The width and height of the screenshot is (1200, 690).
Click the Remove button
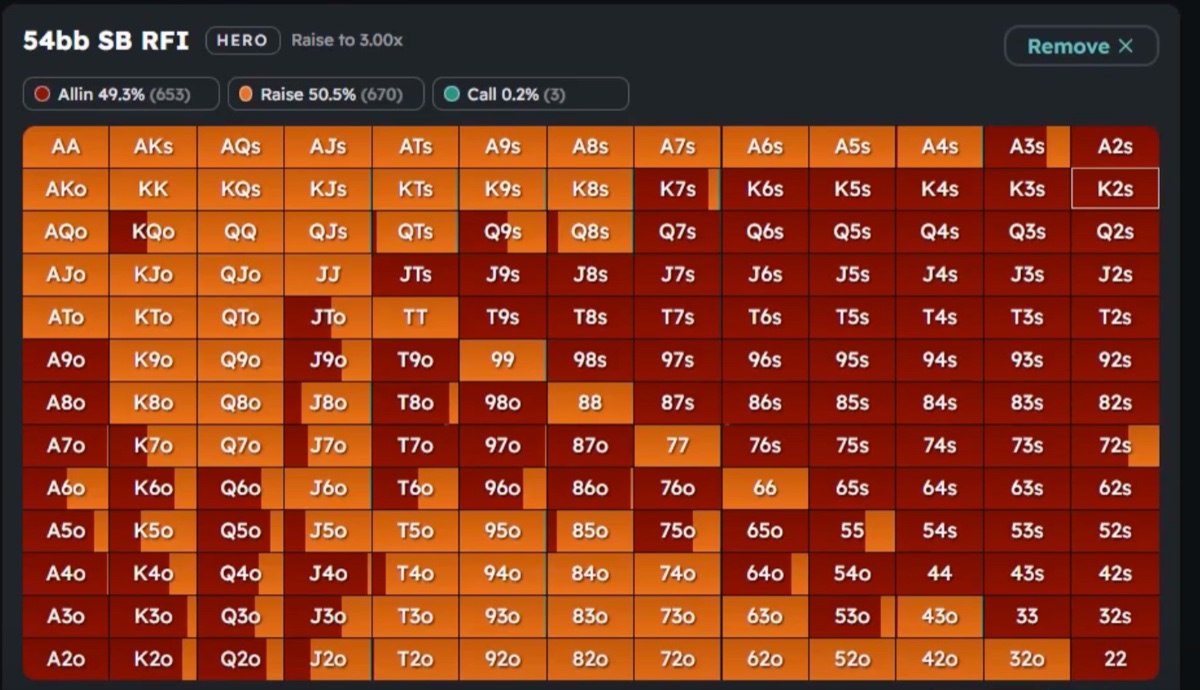(x=1080, y=46)
